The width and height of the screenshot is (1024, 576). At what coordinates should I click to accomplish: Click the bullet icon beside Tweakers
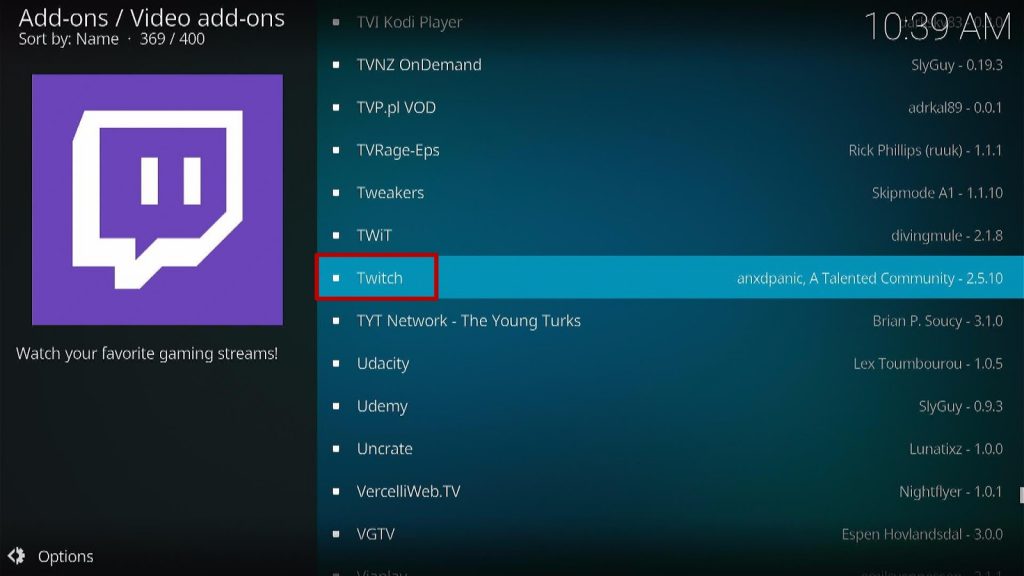(x=336, y=193)
